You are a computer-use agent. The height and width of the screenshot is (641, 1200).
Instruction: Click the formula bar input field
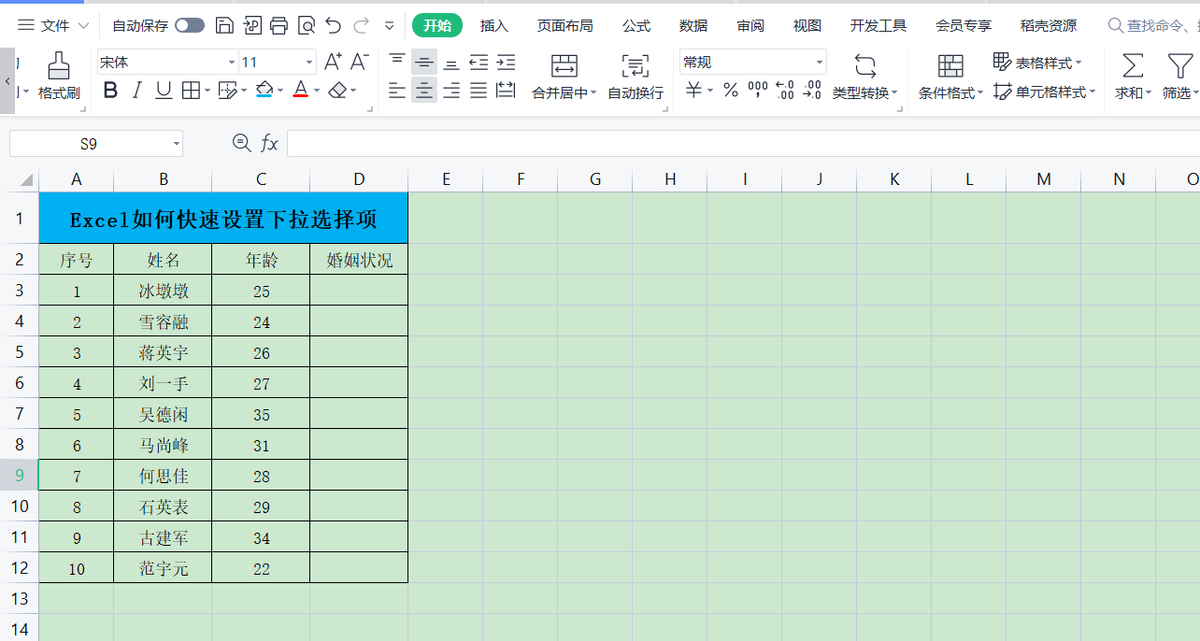click(x=743, y=144)
